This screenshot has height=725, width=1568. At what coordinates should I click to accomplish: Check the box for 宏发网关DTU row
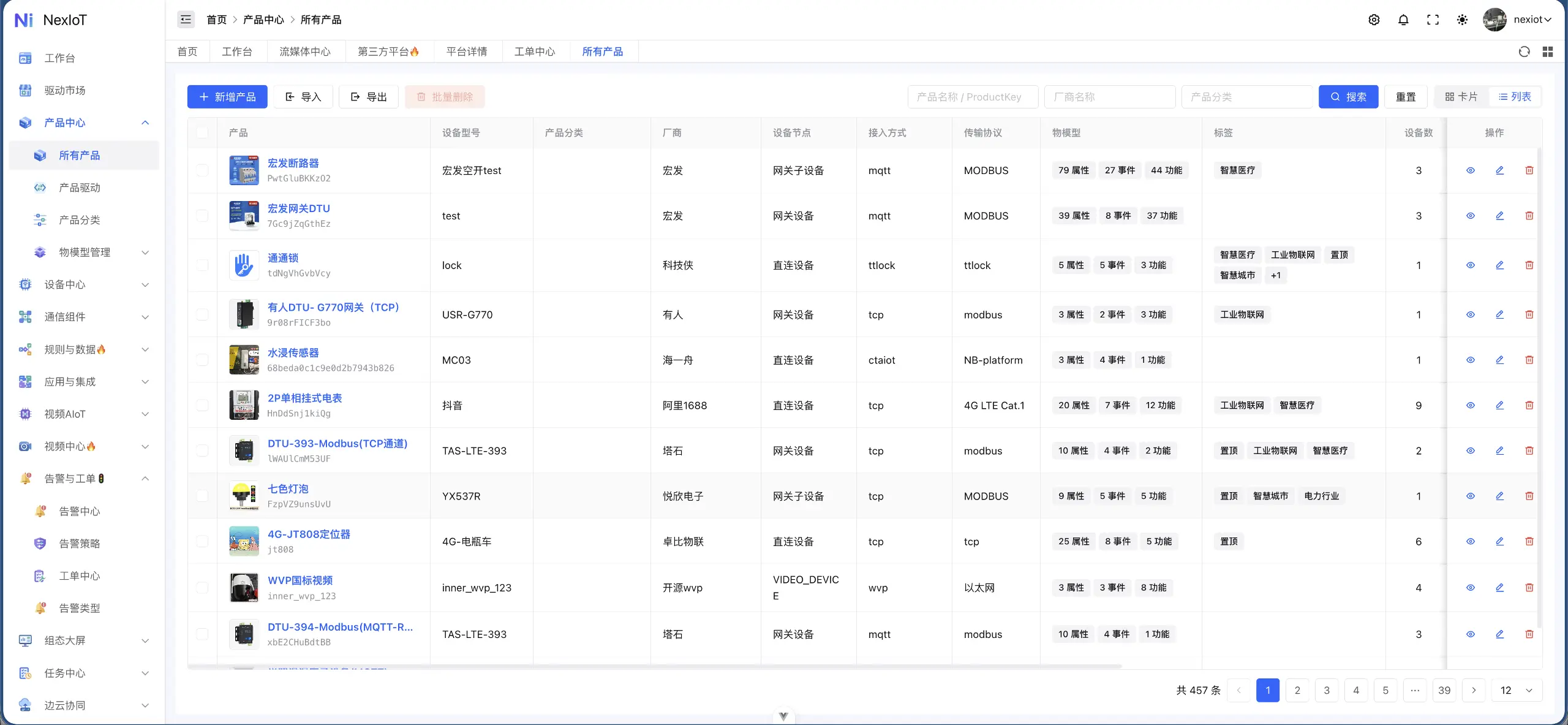(x=202, y=216)
